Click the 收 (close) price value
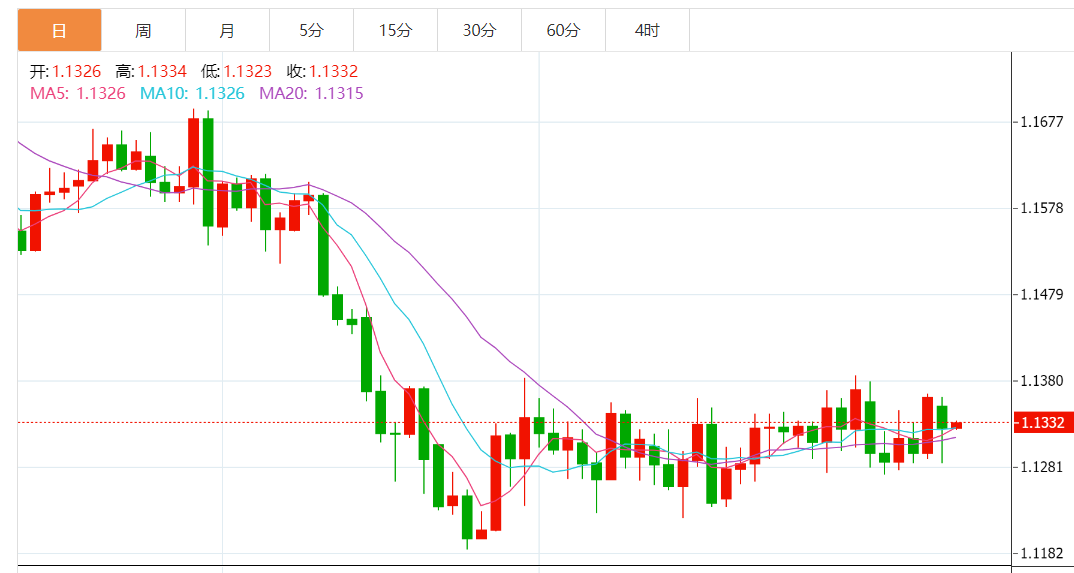Viewport: 1074px width, 573px height. [x=333, y=71]
